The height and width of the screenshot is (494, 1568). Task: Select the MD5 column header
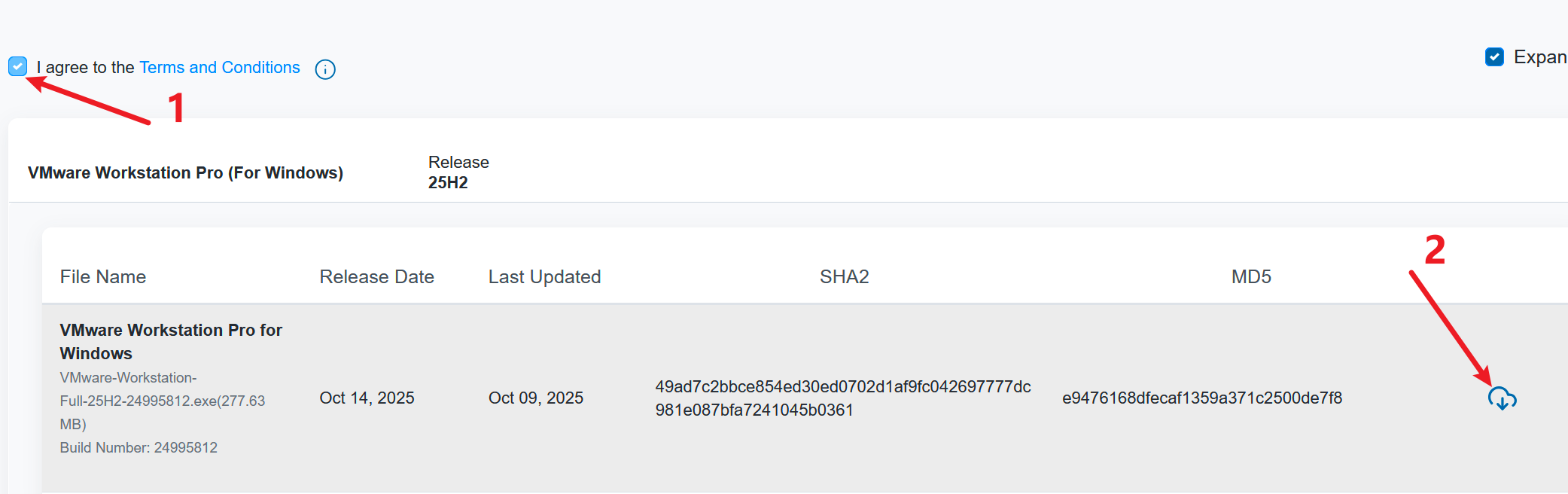coord(1251,277)
